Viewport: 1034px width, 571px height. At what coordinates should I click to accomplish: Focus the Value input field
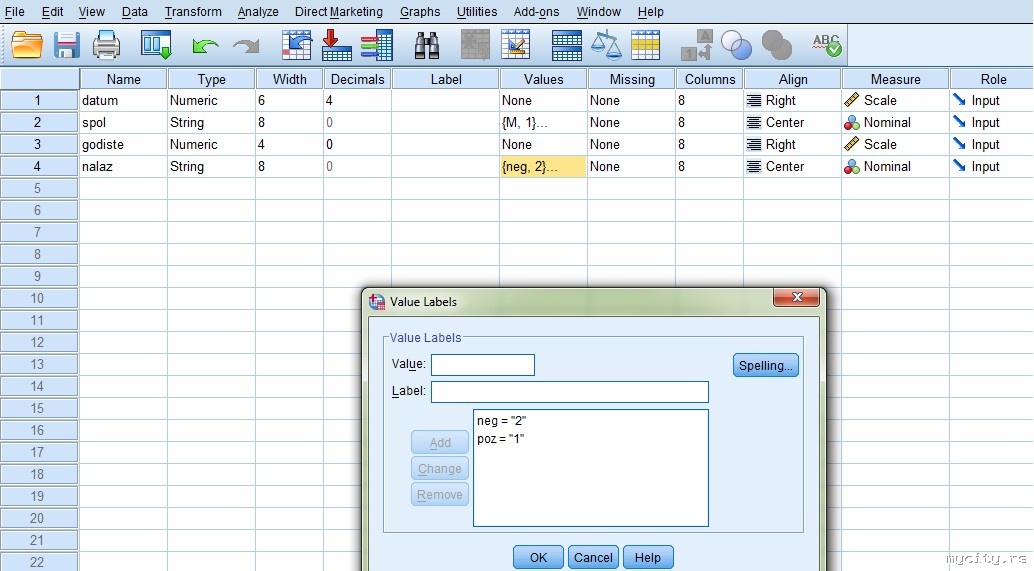point(483,365)
